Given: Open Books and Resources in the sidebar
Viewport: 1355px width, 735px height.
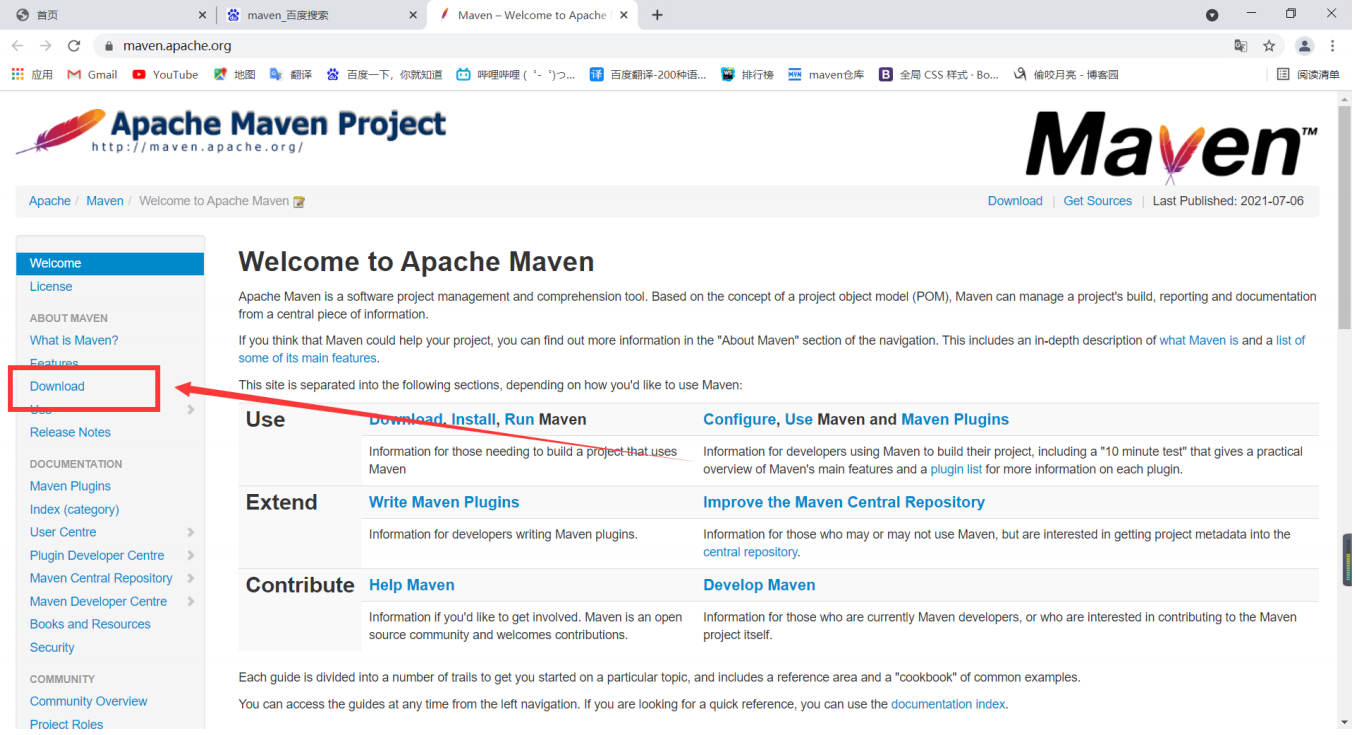Looking at the screenshot, I should (90, 624).
